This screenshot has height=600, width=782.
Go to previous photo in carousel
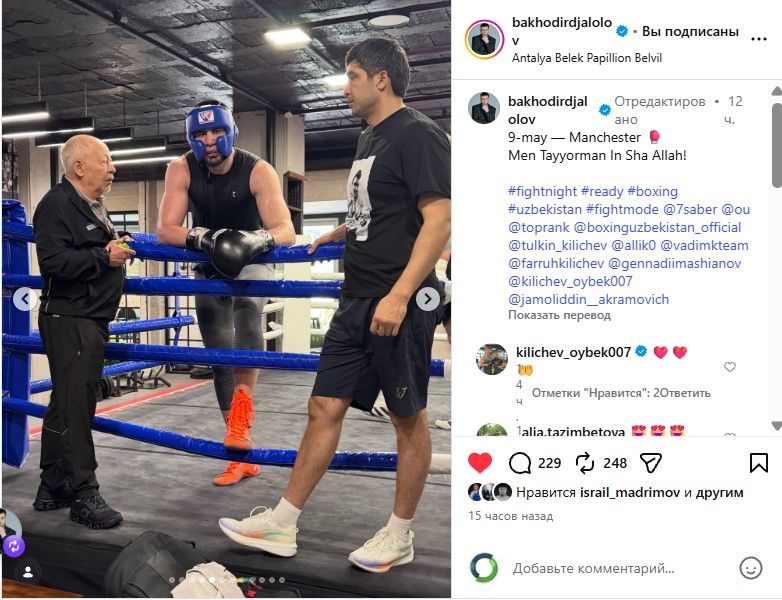[24, 299]
